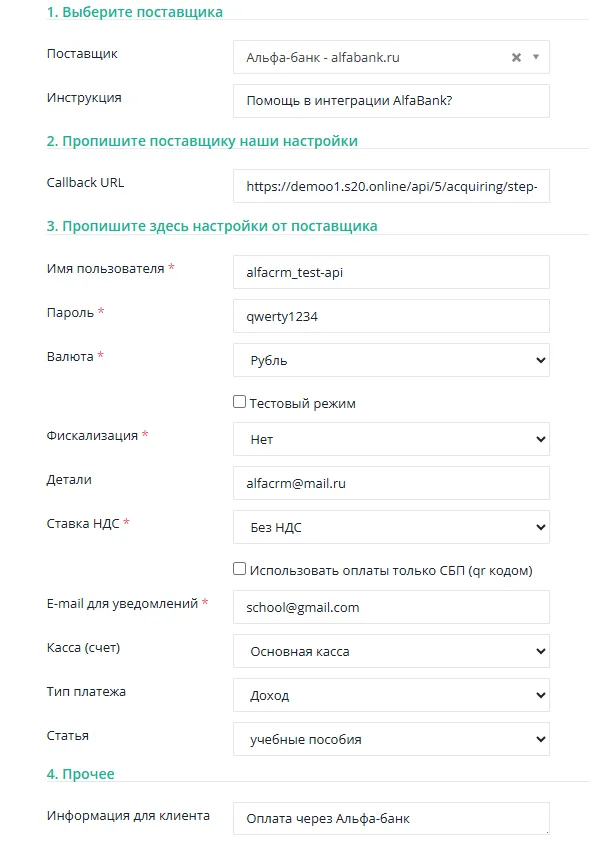Viewport: 589px width, 856px height.
Task: Open the Поставщик dropdown arrow
Action: [536, 57]
